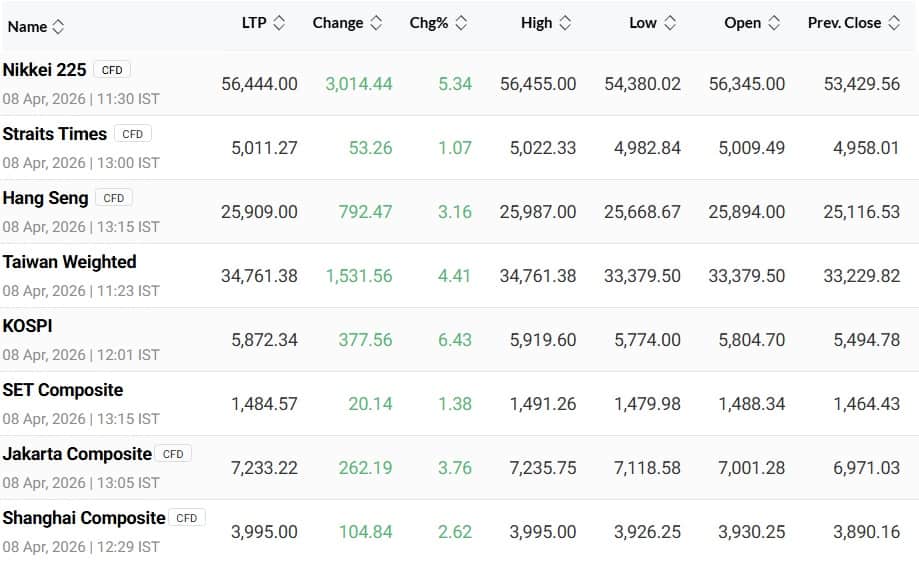This screenshot has width=919, height=575.
Task: Select Straits Times high 5,022.33
Action: pos(543,148)
